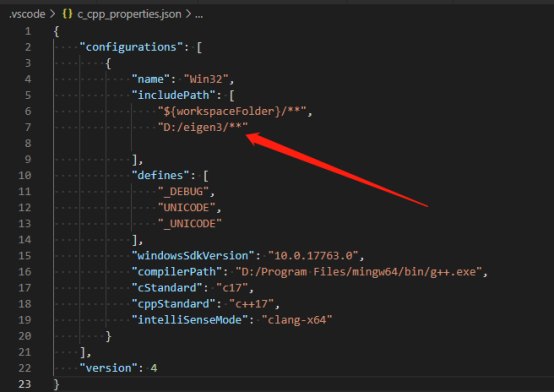Click the "_DEBUG" define value
The height and width of the screenshot is (392, 554).
click(x=183, y=192)
